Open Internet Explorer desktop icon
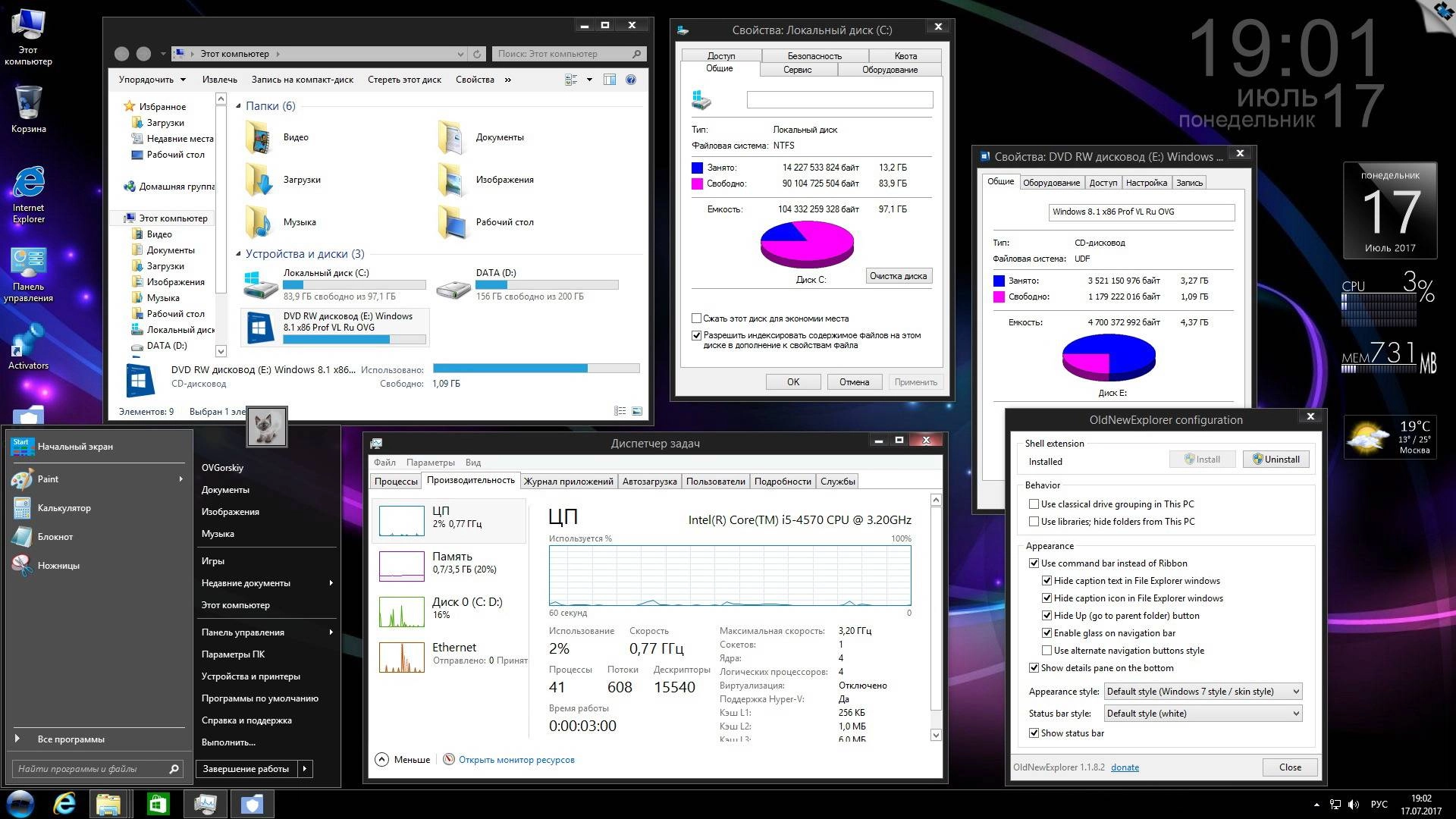Image resolution: width=1456 pixels, height=819 pixels. click(29, 195)
